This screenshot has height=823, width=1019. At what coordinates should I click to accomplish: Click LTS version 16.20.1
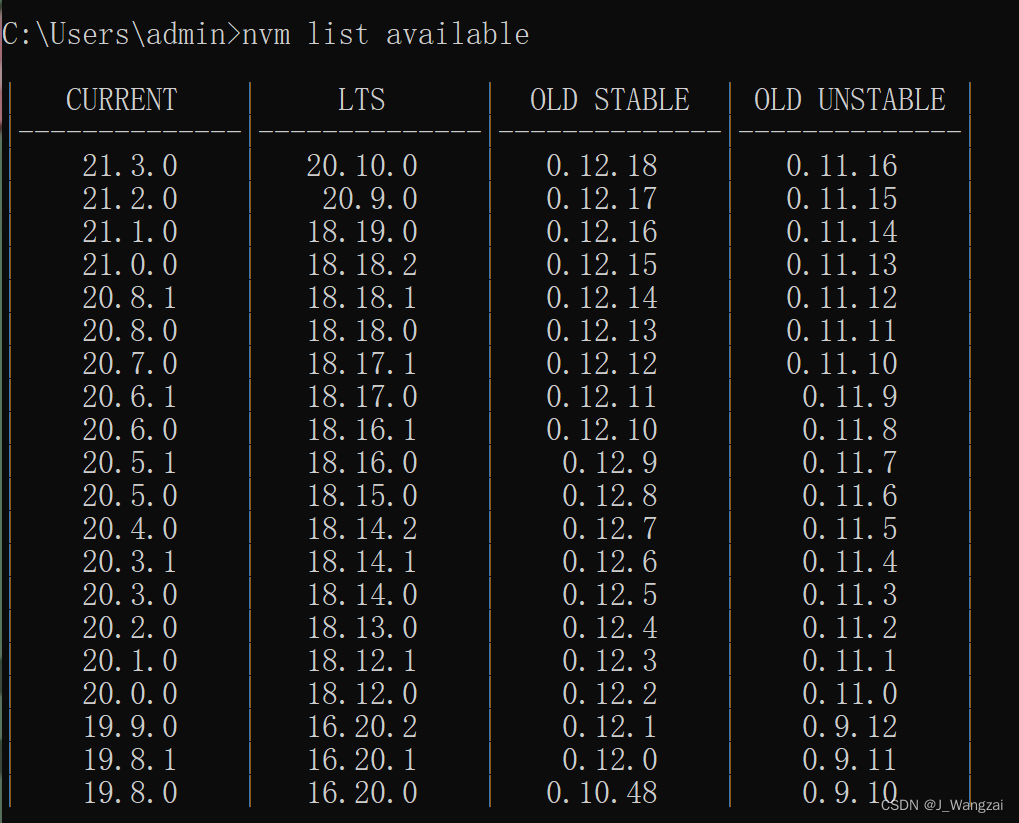(x=362, y=760)
